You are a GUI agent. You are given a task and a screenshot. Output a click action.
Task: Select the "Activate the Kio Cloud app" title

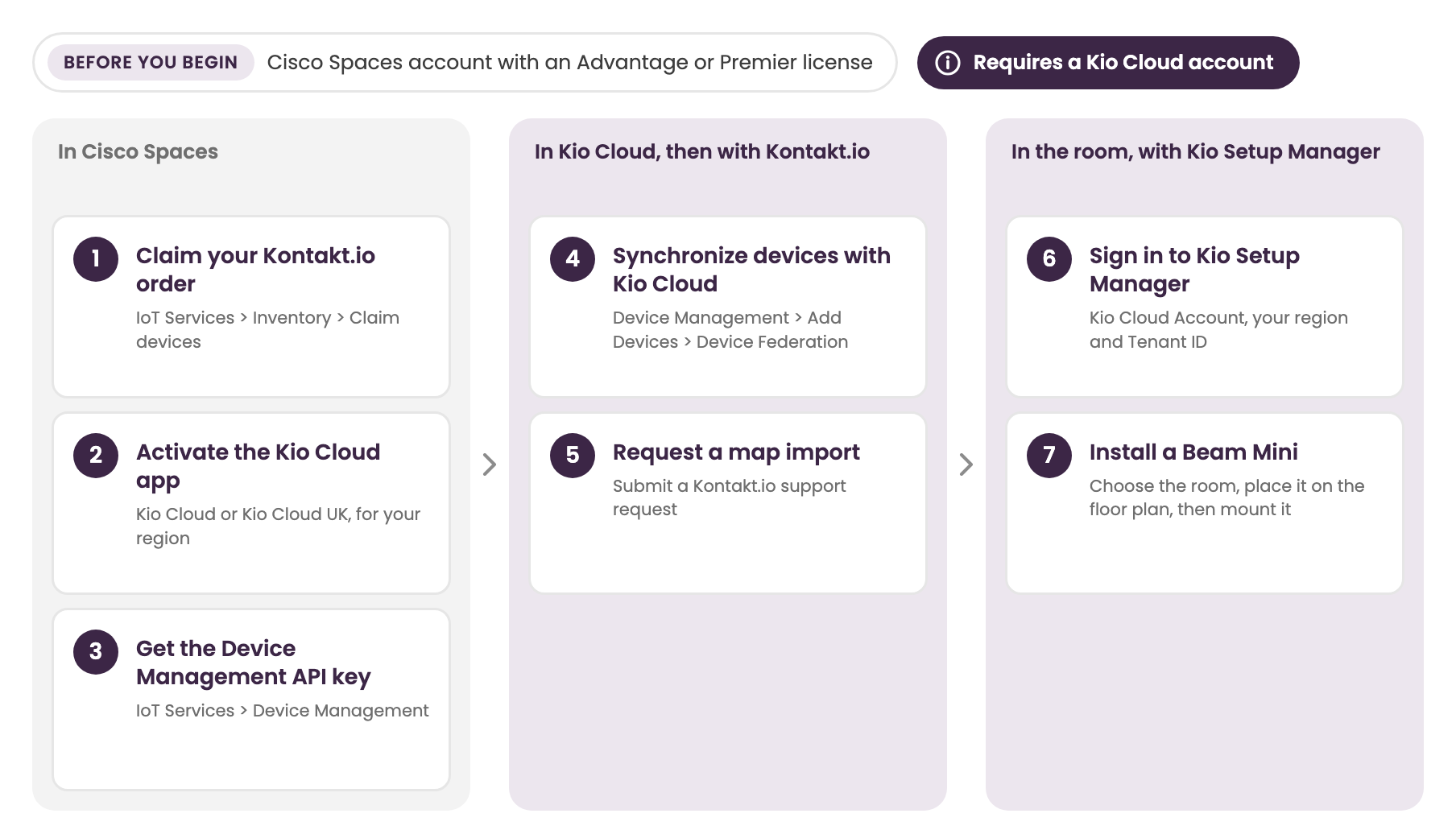click(258, 466)
